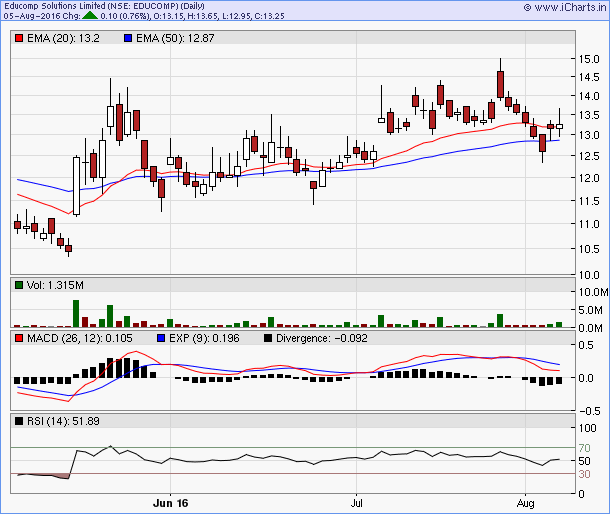This screenshot has width=610, height=514.
Task: Click the 'RSI (14): 51.89' label
Action: pyautogui.click(x=63, y=421)
